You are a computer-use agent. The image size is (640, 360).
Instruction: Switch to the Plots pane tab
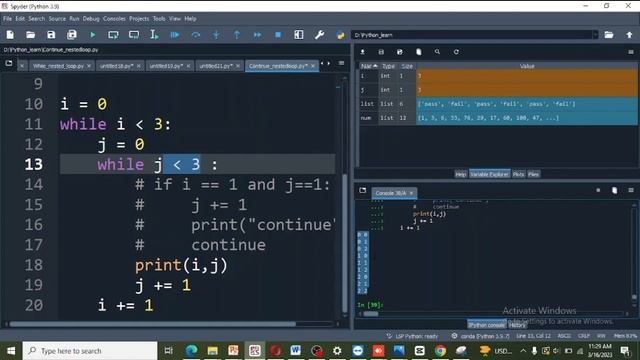point(518,174)
